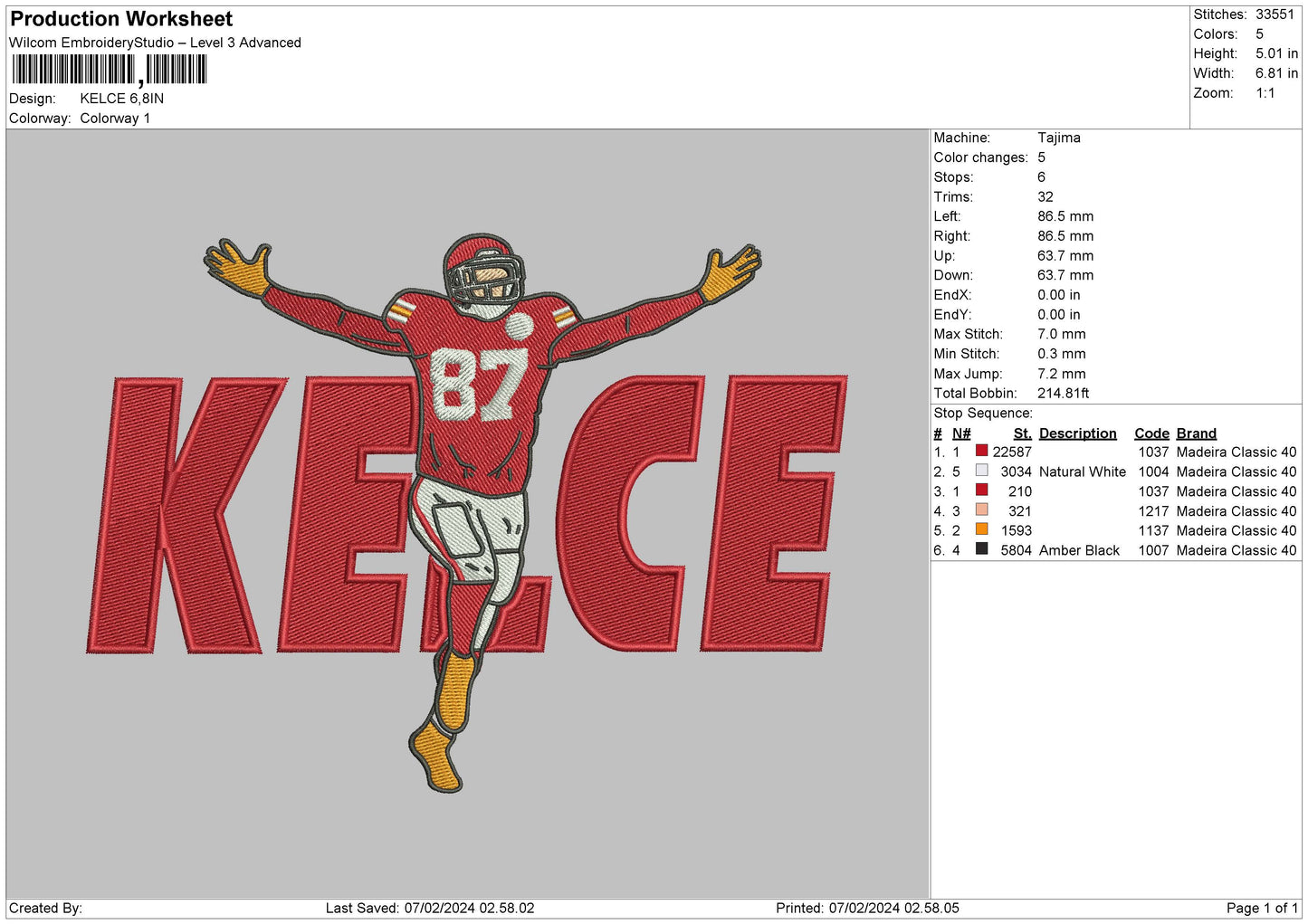Click the KELCE embroidery design preview
Image resolution: width=1308 pixels, height=924 pixels.
[x=468, y=514]
